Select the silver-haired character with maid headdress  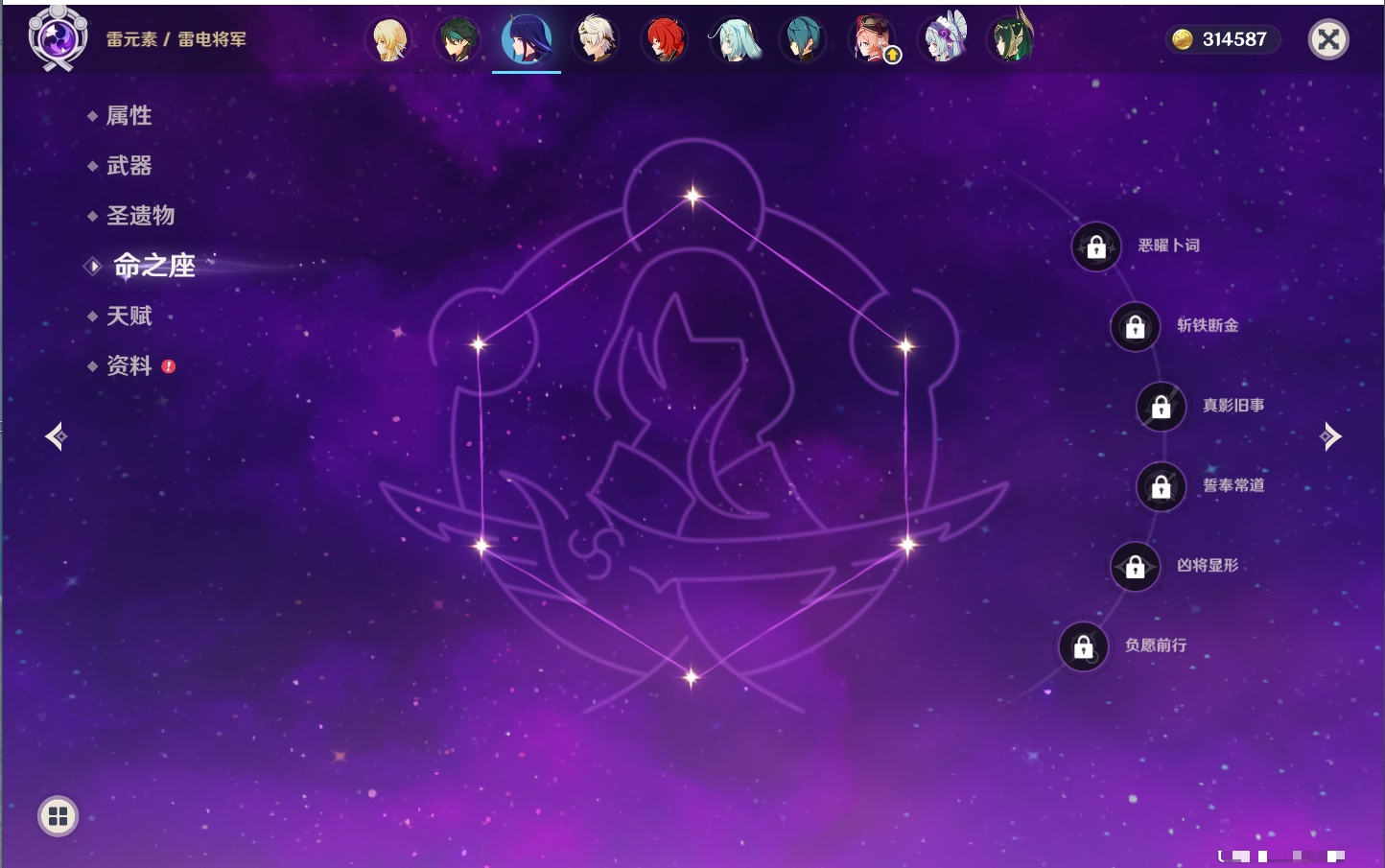(944, 40)
